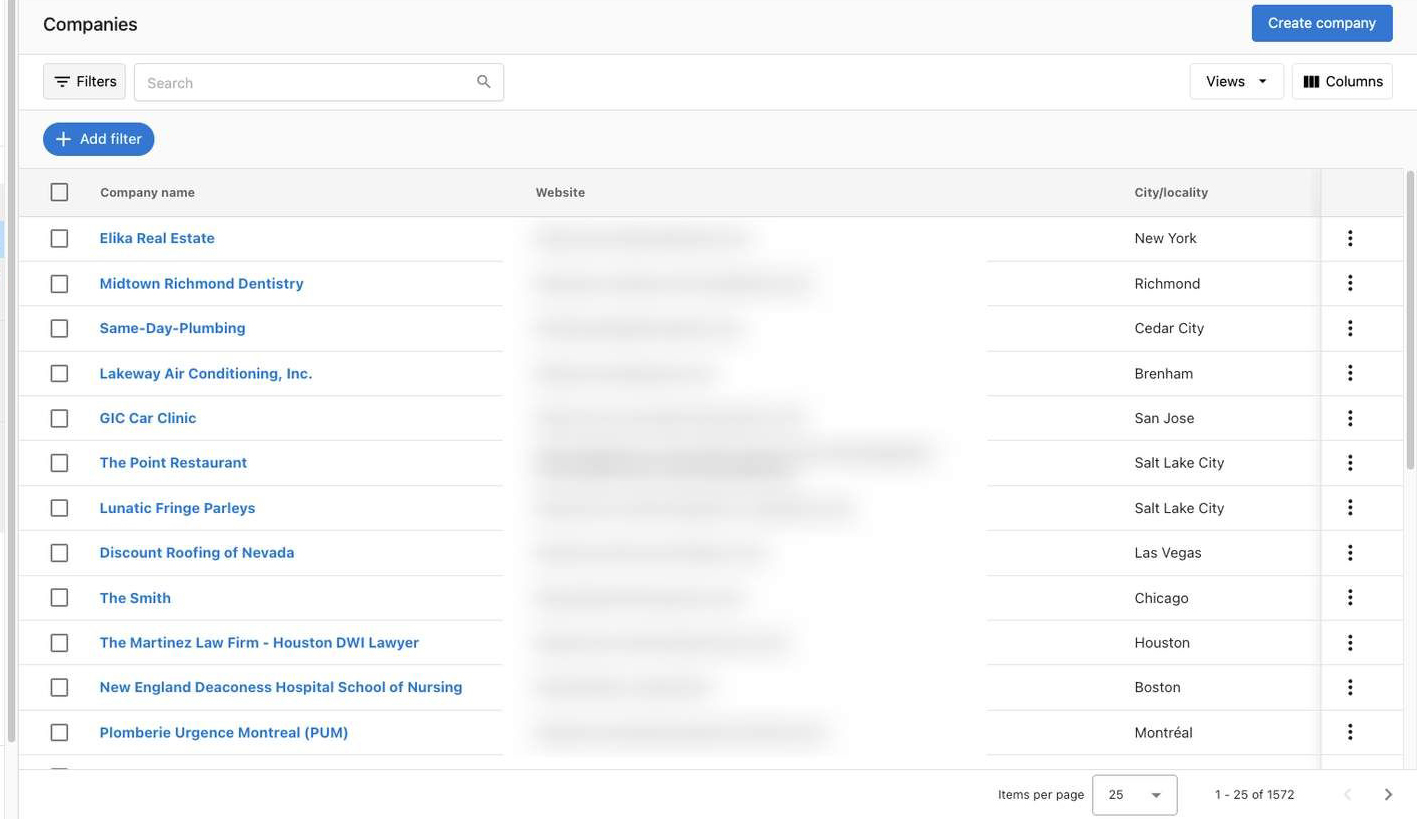1417x819 pixels.
Task: Click the previous page arrow
Action: pos(1347,795)
